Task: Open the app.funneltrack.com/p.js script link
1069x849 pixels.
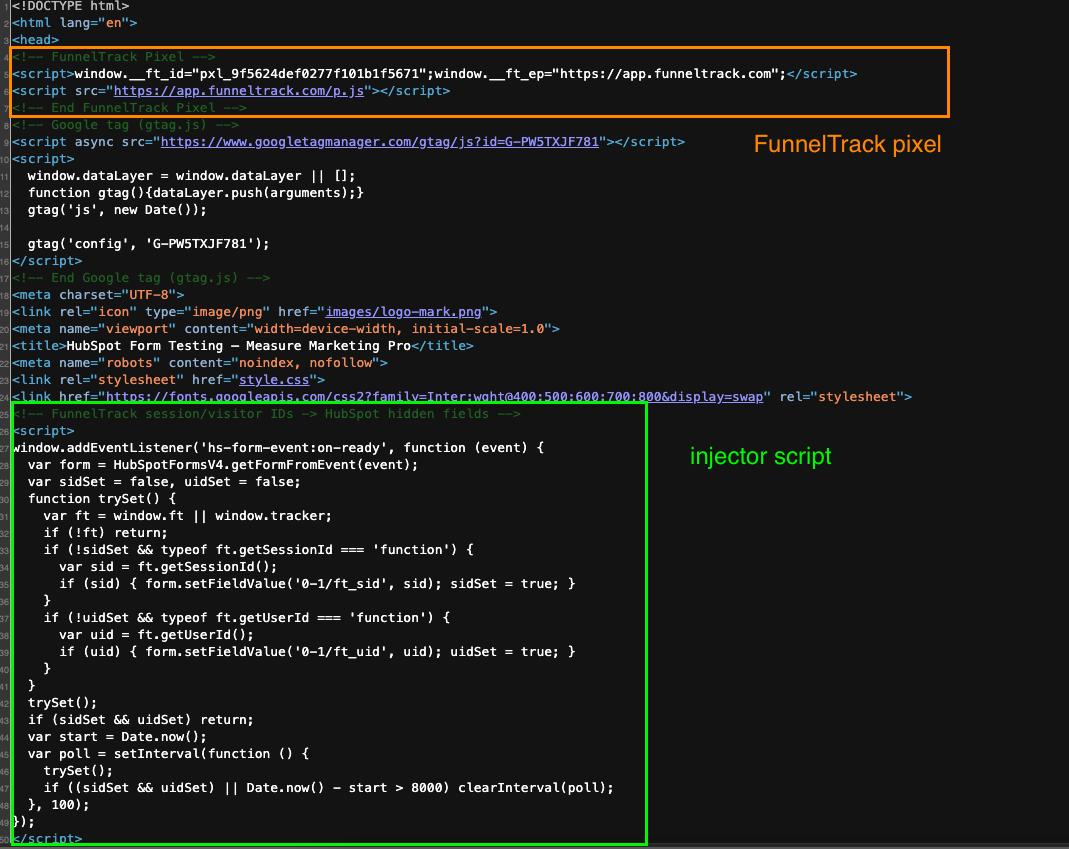Action: point(239,91)
